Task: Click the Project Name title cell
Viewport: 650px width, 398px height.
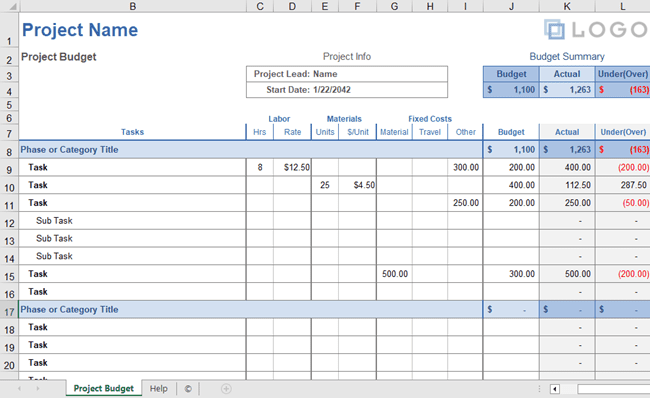Action: click(80, 30)
